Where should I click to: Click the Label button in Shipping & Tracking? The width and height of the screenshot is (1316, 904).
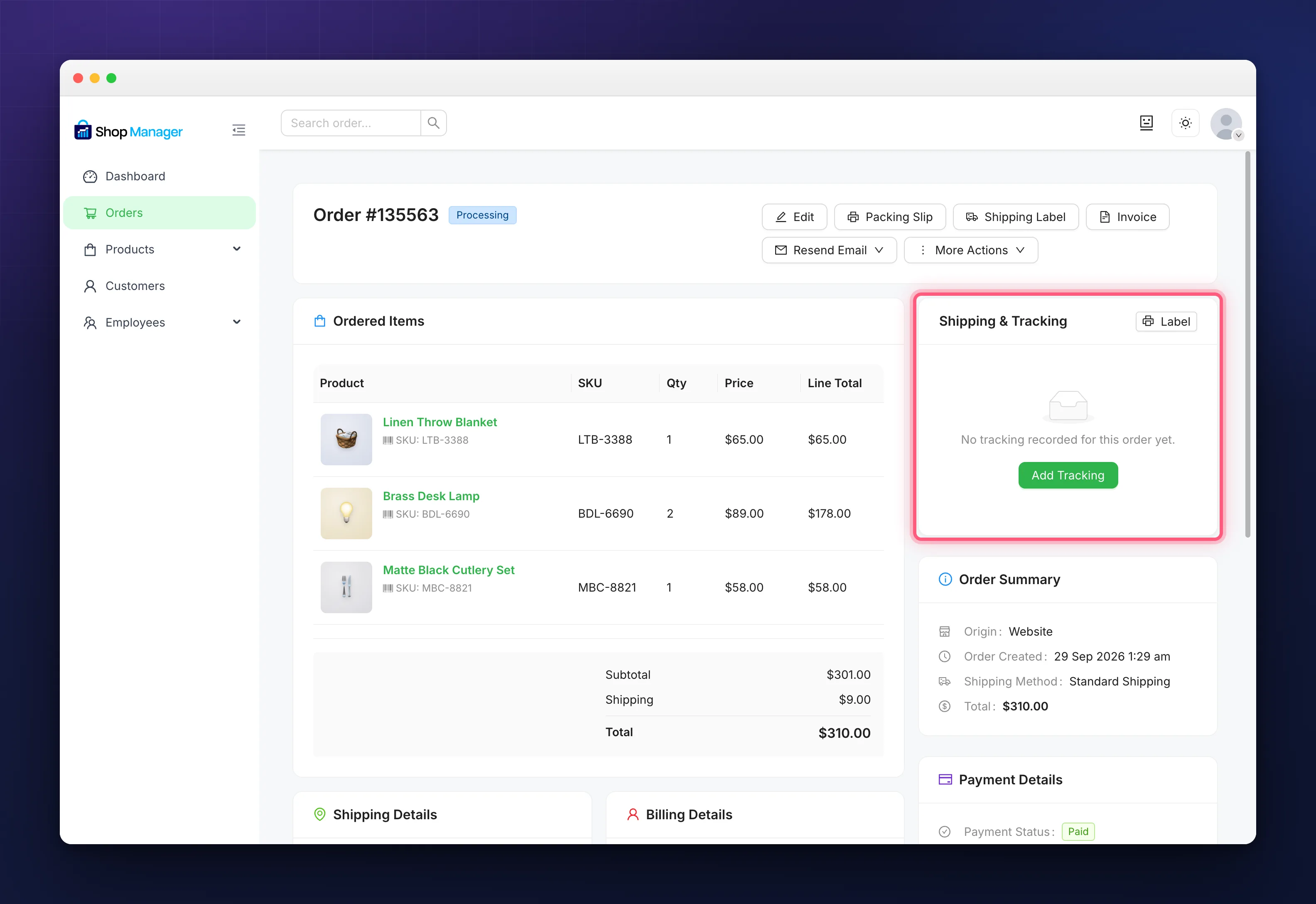[1166, 322]
